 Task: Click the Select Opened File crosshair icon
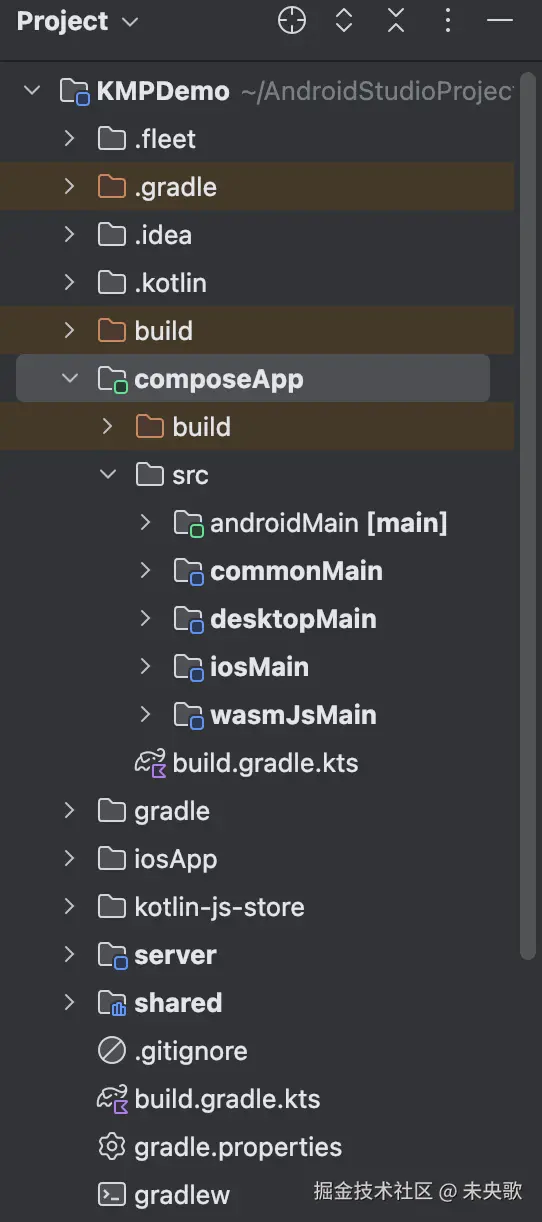pyautogui.click(x=291, y=20)
